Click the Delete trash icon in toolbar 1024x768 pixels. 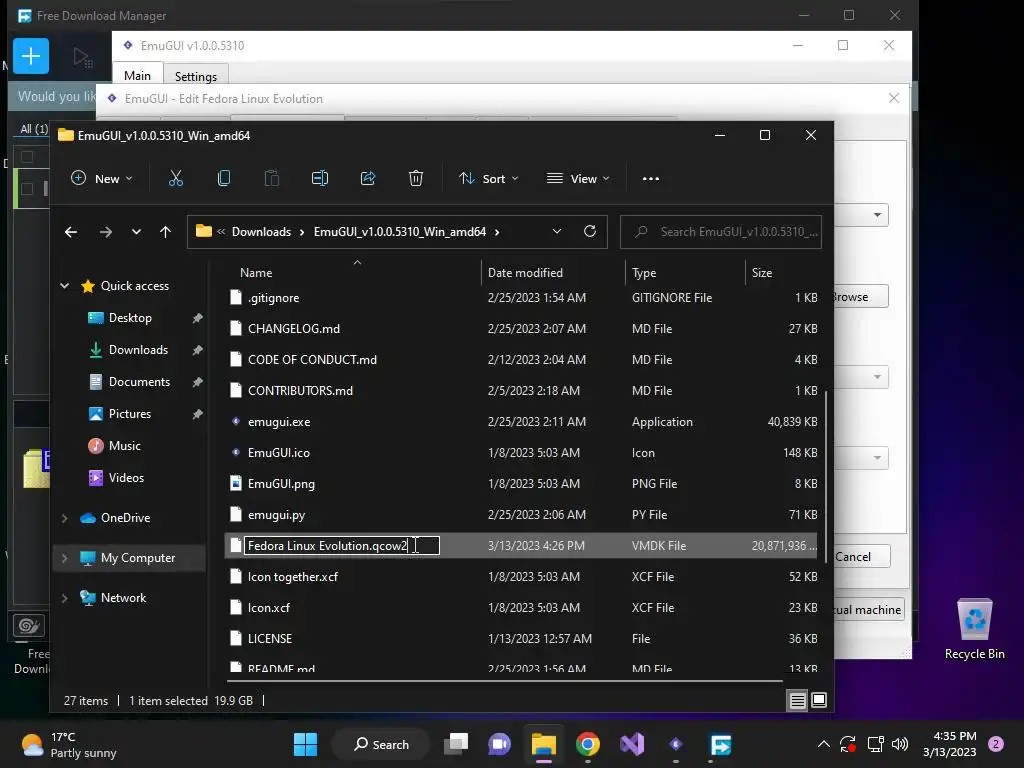point(416,178)
